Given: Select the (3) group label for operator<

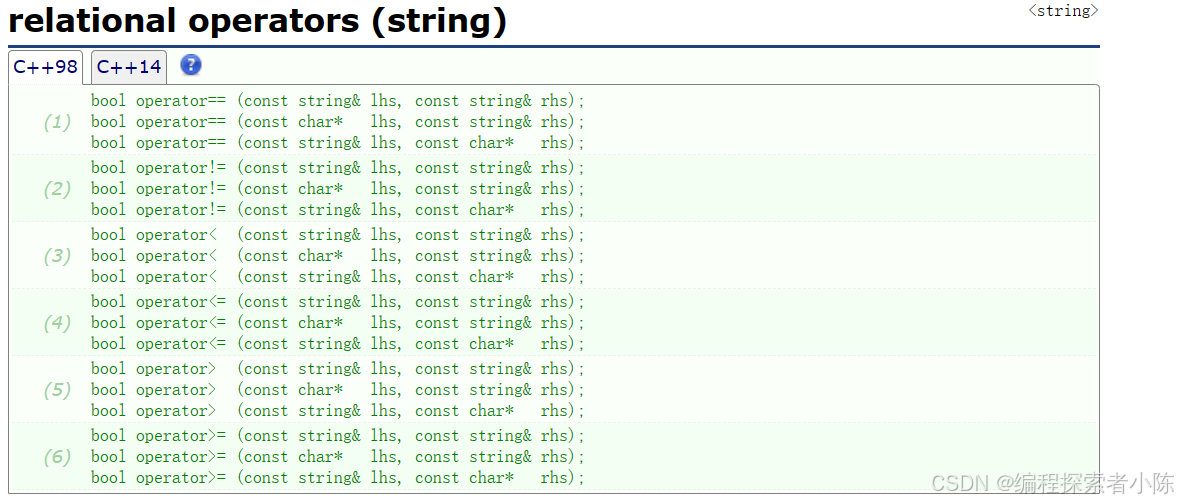Looking at the screenshot, I should (57, 256).
